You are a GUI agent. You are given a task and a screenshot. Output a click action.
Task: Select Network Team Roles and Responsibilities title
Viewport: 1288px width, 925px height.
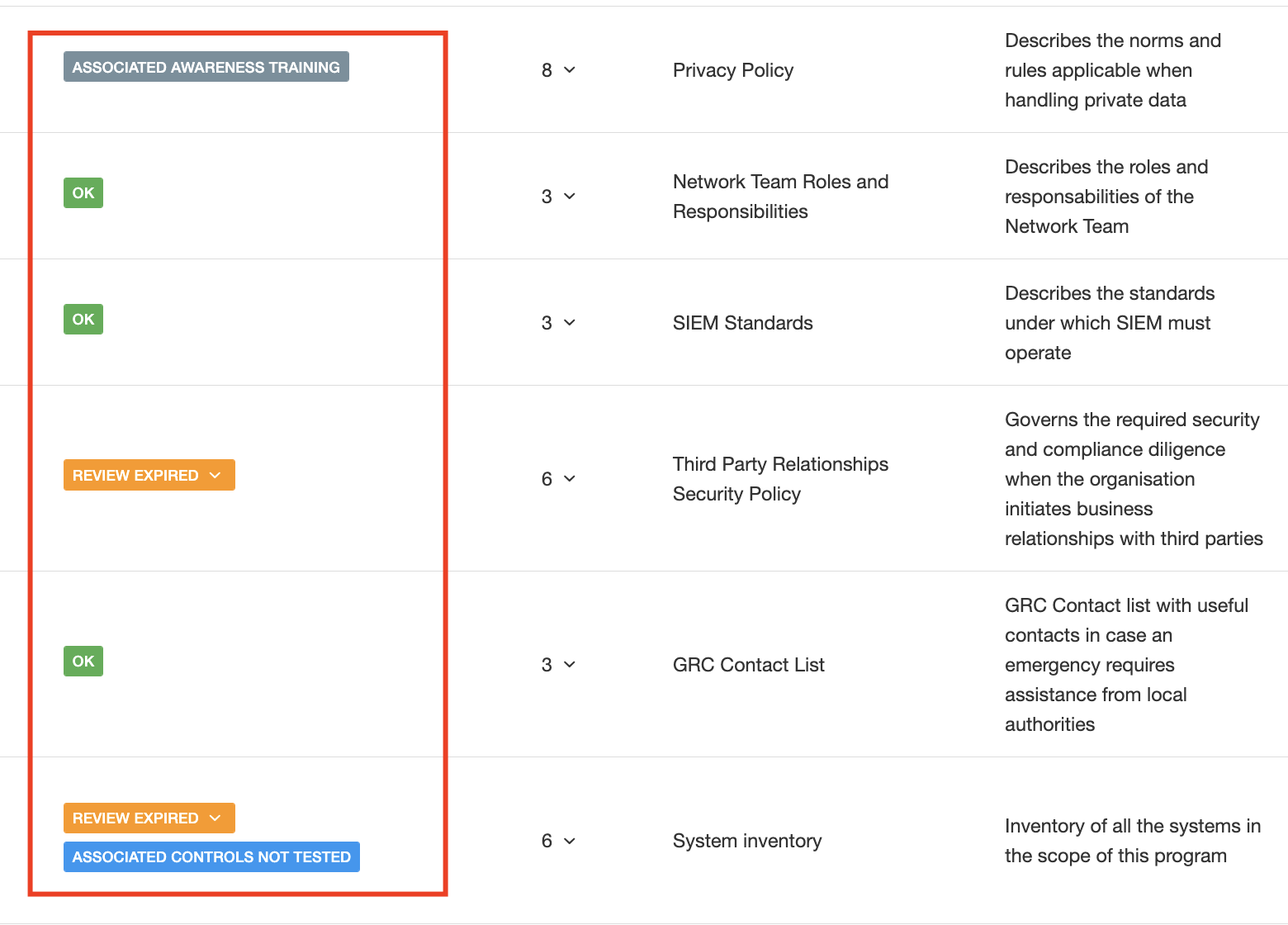pyautogui.click(x=780, y=197)
